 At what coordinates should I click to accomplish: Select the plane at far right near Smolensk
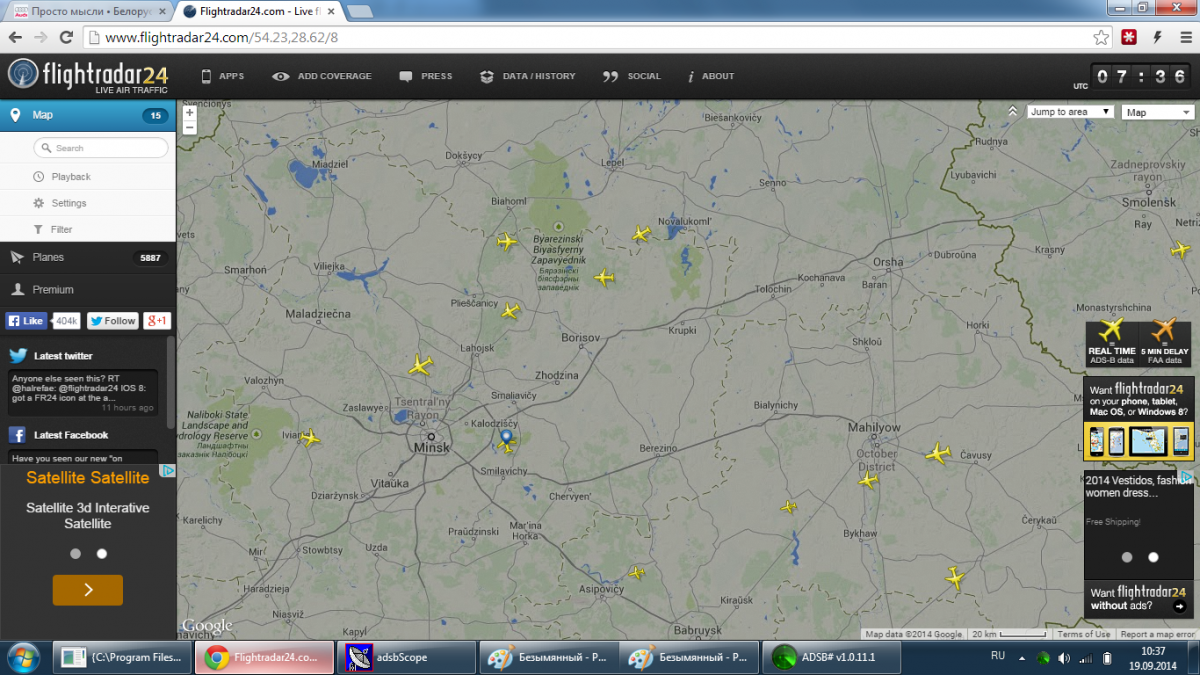[1181, 249]
